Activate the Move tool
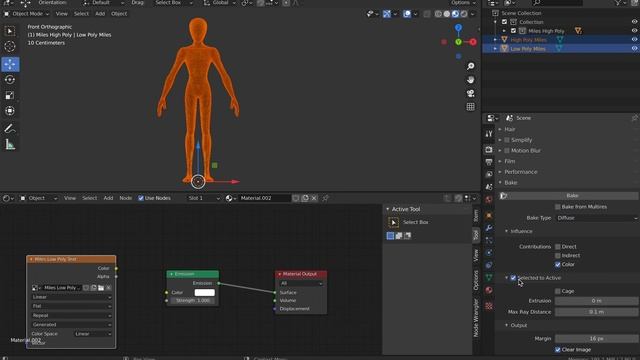Image resolution: width=640 pixels, height=360 pixels. click(x=10, y=64)
